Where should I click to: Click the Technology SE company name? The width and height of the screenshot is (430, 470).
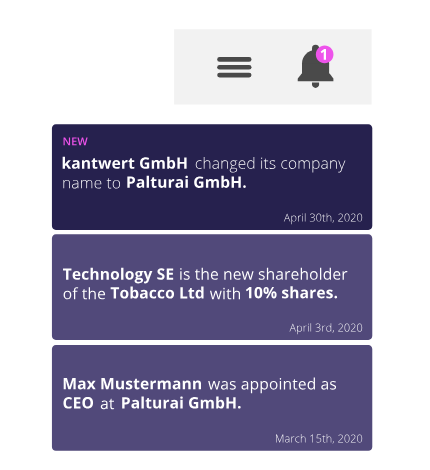point(118,274)
